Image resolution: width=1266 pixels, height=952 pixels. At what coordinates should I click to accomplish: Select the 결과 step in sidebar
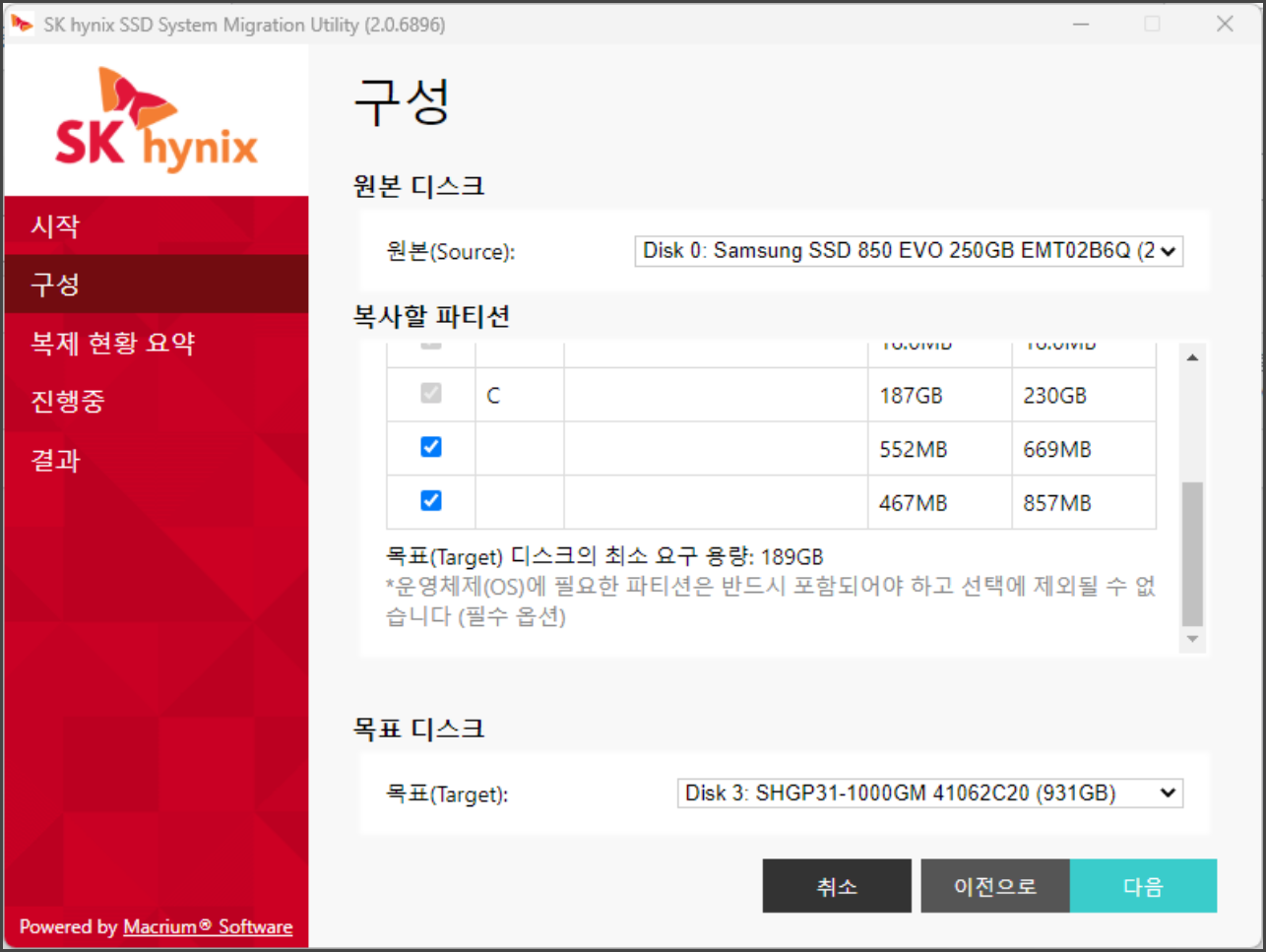[157, 460]
